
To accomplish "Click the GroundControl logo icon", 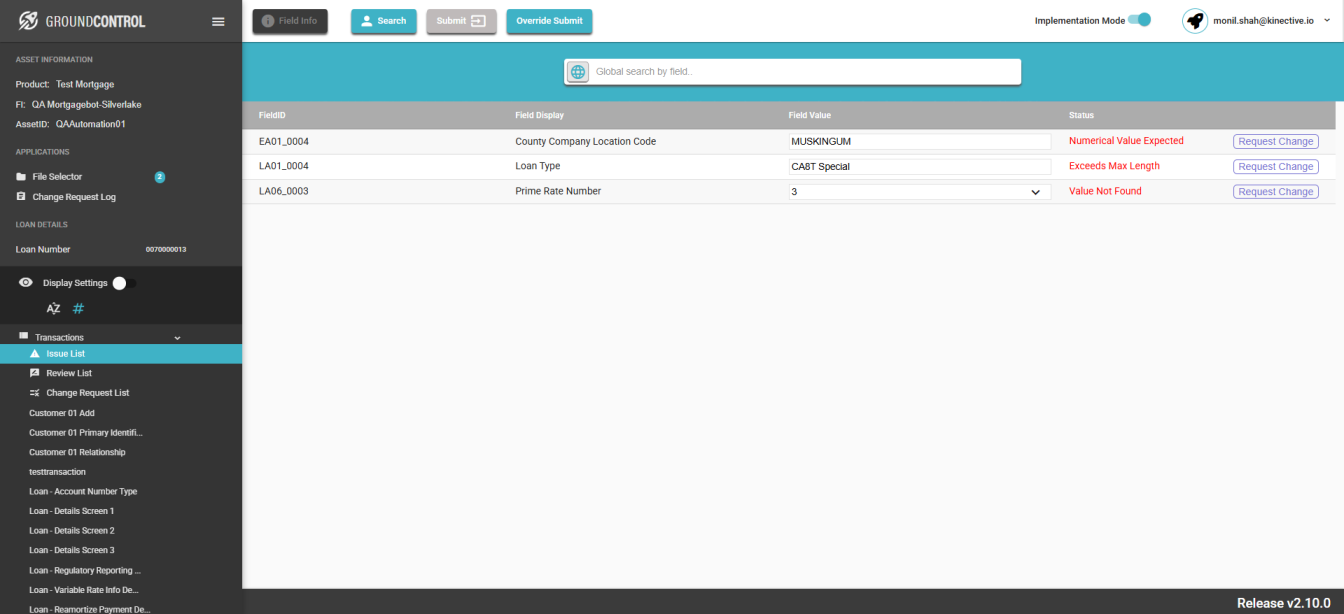I will [x=29, y=21].
